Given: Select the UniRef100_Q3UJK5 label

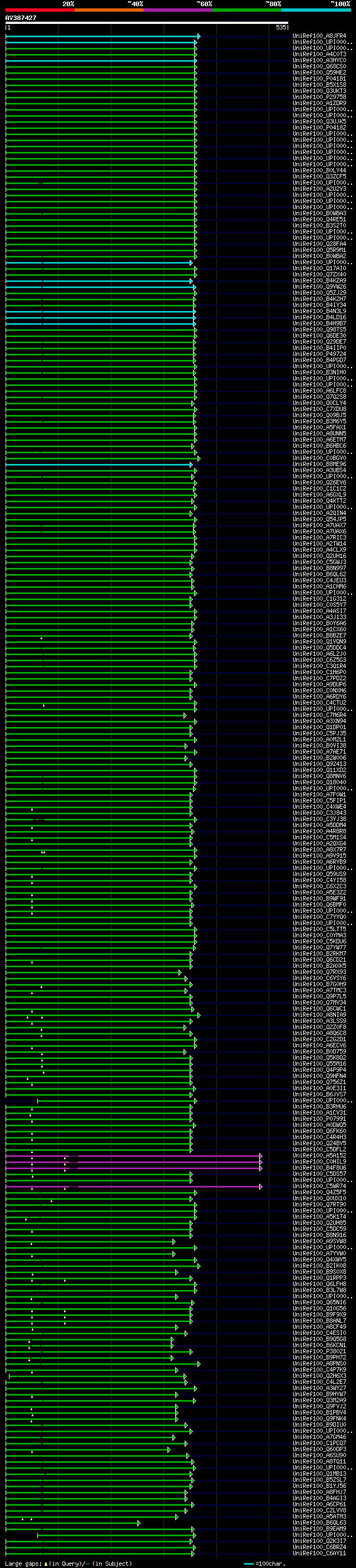Looking at the screenshot, I should (319, 121).
